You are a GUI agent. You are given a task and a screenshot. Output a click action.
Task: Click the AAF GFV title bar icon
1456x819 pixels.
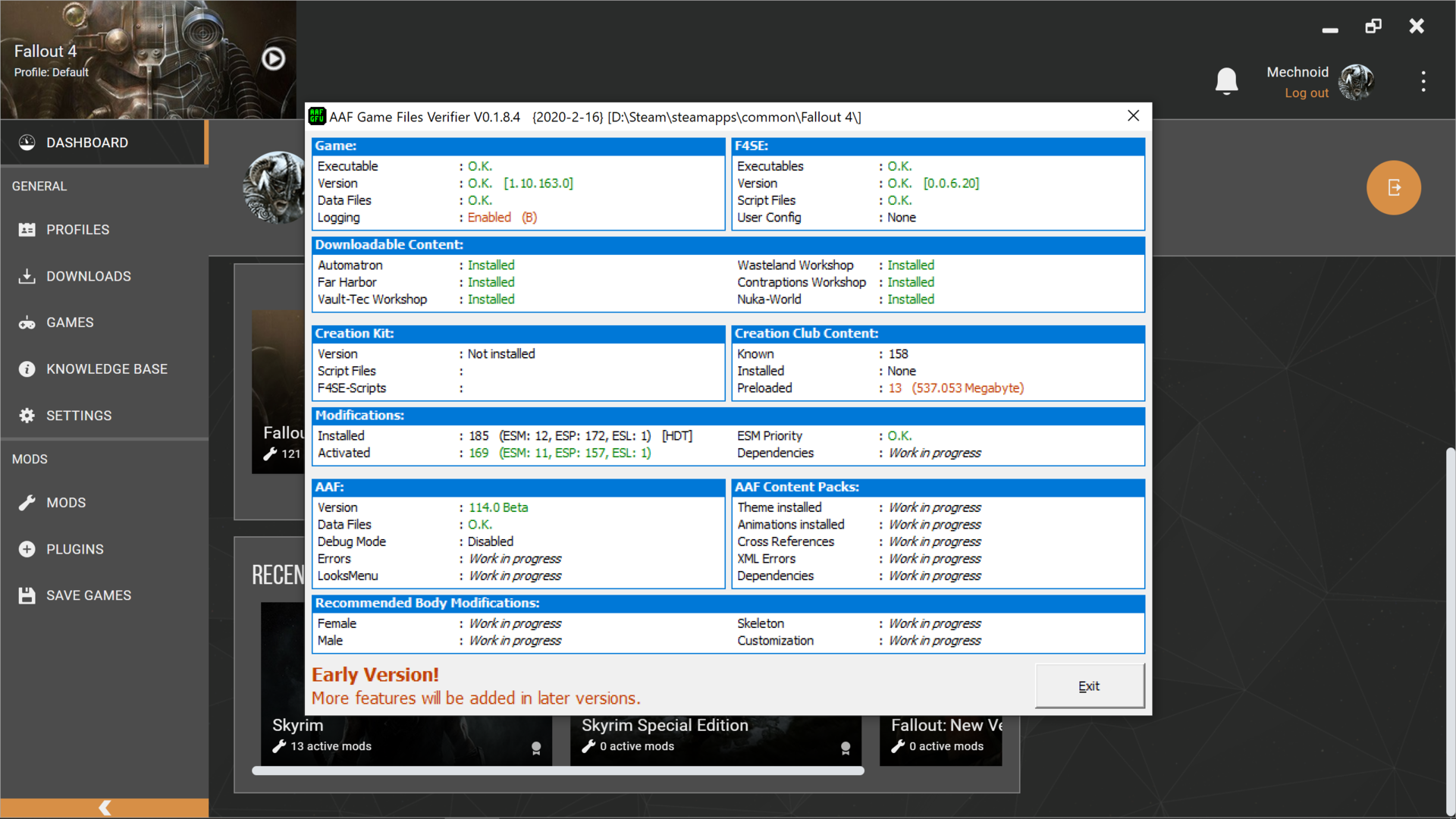coord(317,116)
